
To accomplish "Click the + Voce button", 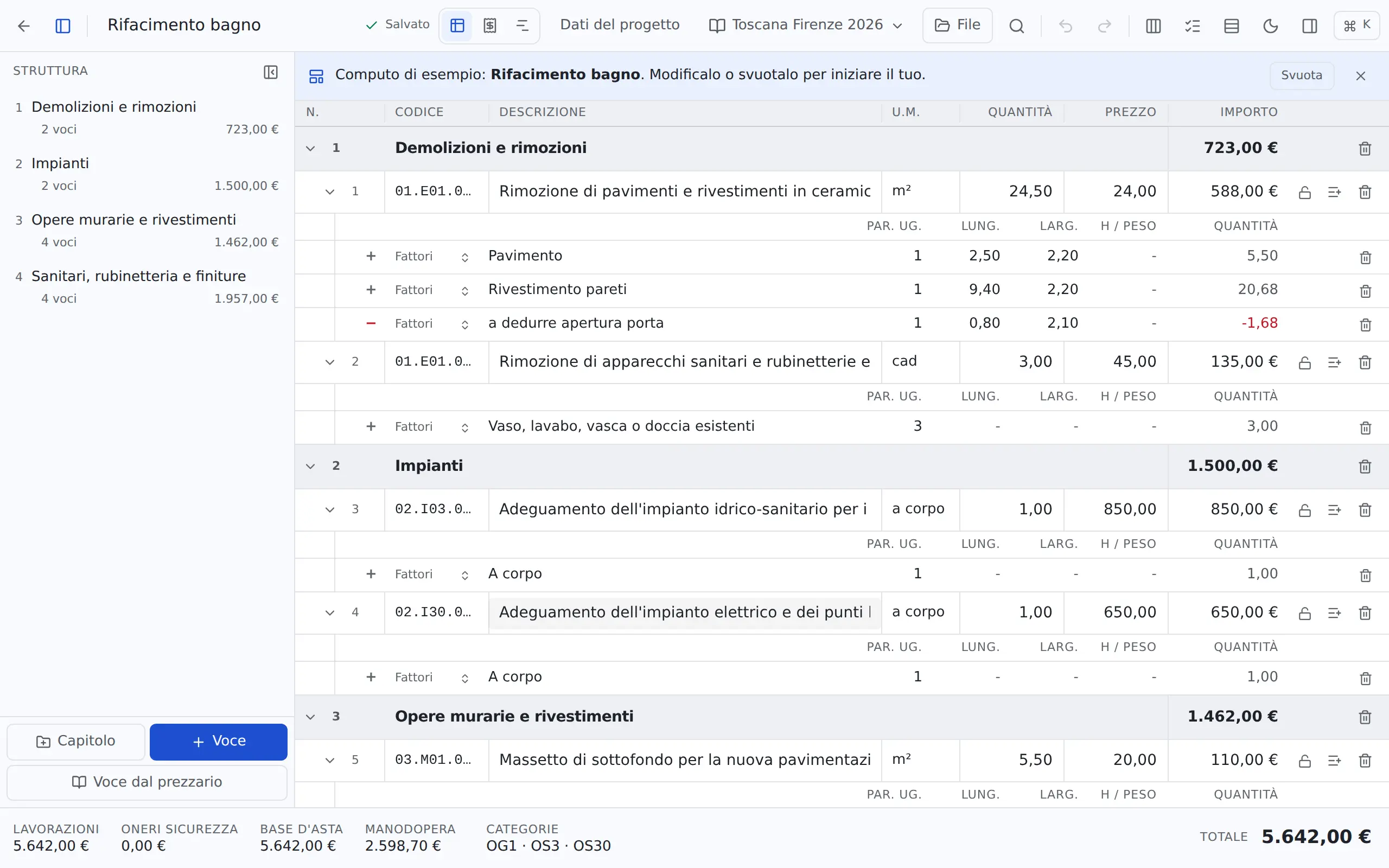I will [219, 741].
